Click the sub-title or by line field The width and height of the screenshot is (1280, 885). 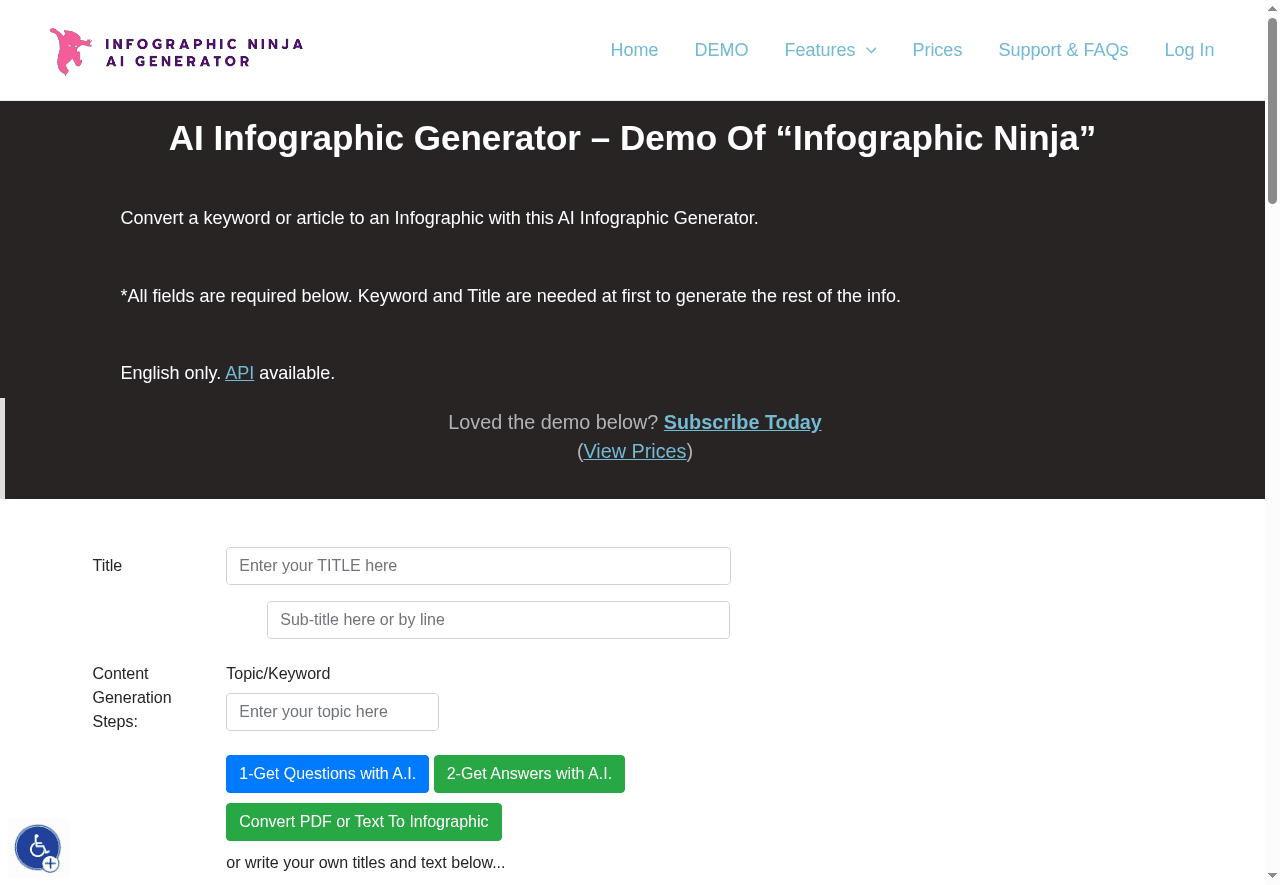pyautogui.click(x=498, y=620)
